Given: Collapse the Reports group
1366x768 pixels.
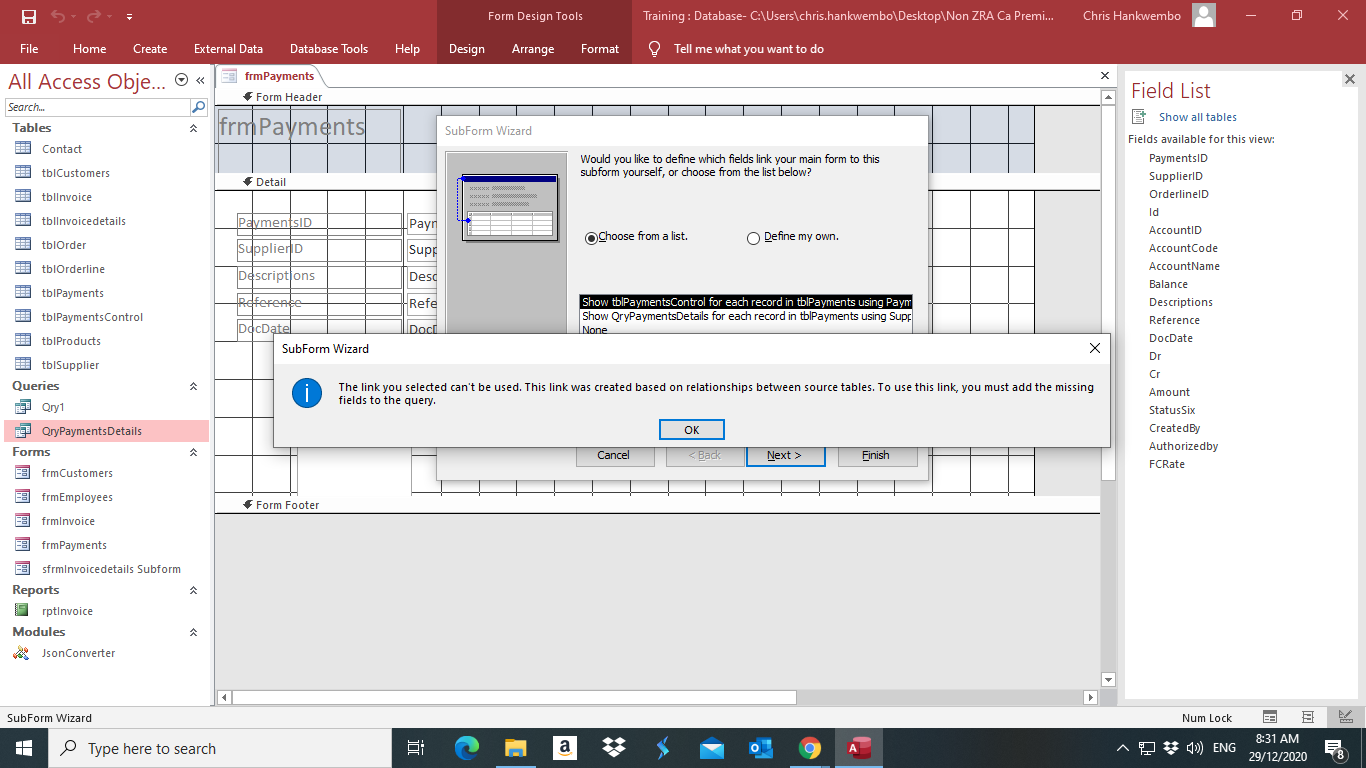Looking at the screenshot, I should [x=193, y=590].
